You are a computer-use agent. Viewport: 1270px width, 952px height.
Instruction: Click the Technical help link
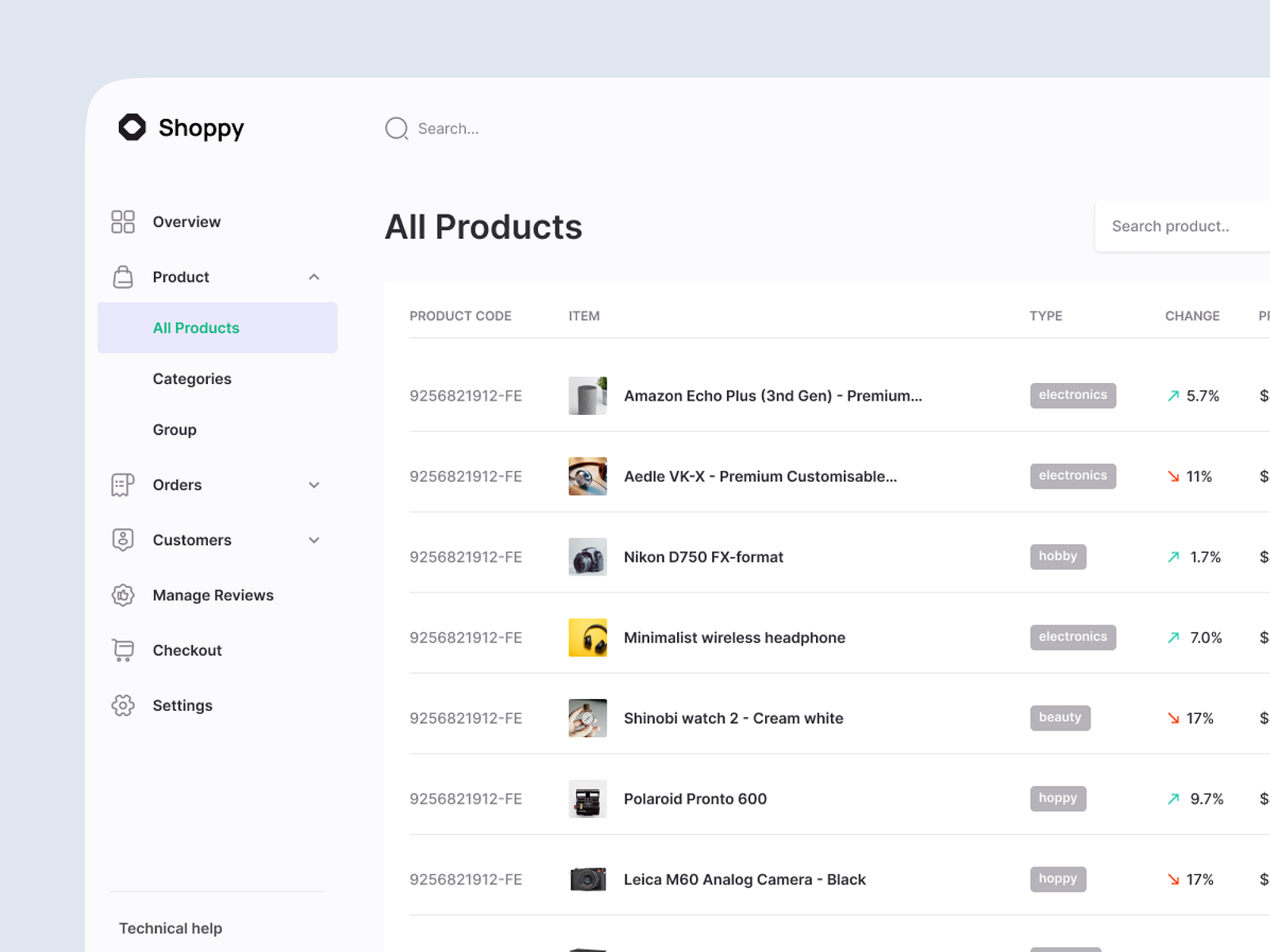[170, 927]
